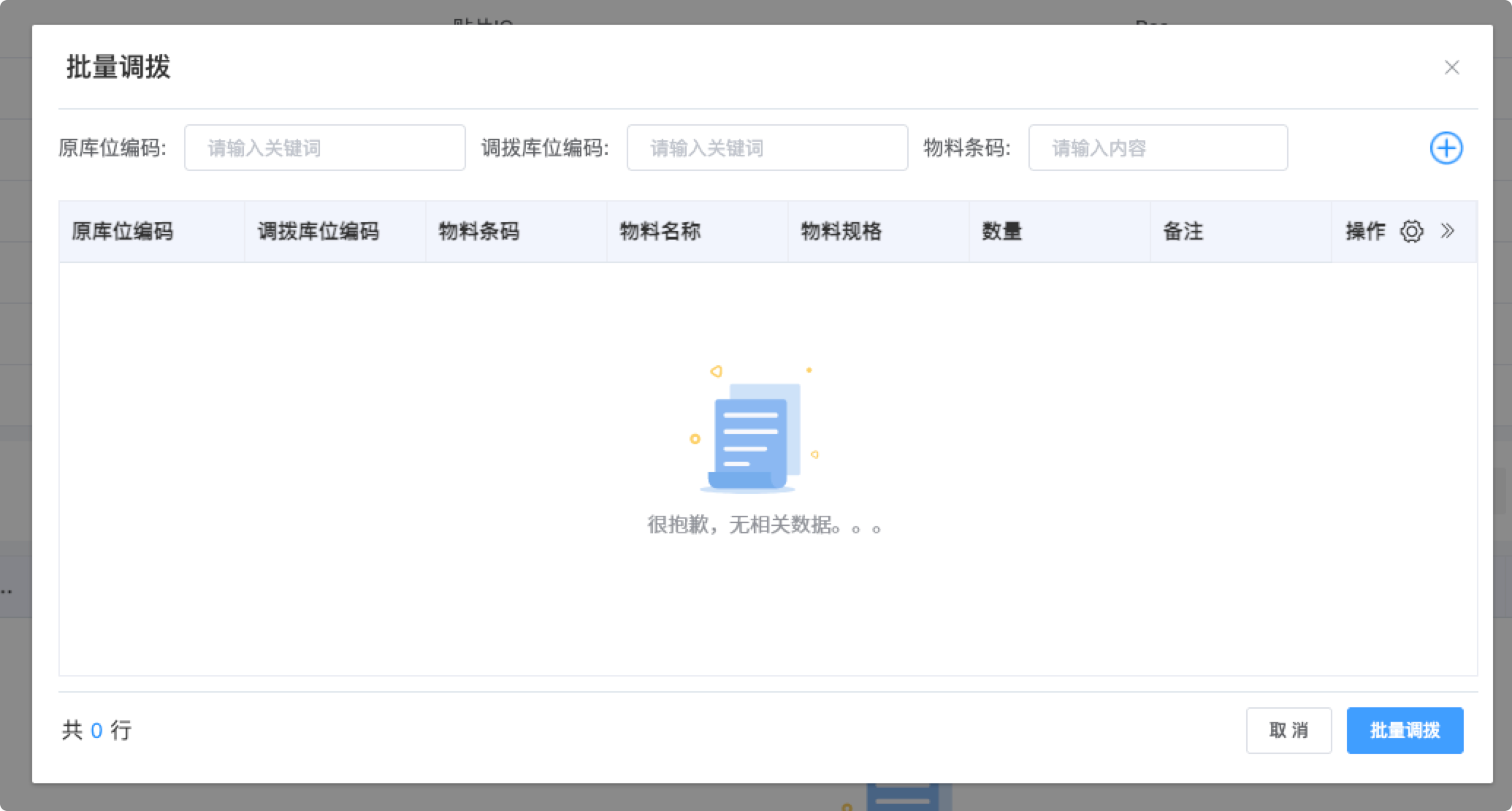Click the 操作 column header
This screenshot has width=1512, height=811.
pyautogui.click(x=1365, y=232)
